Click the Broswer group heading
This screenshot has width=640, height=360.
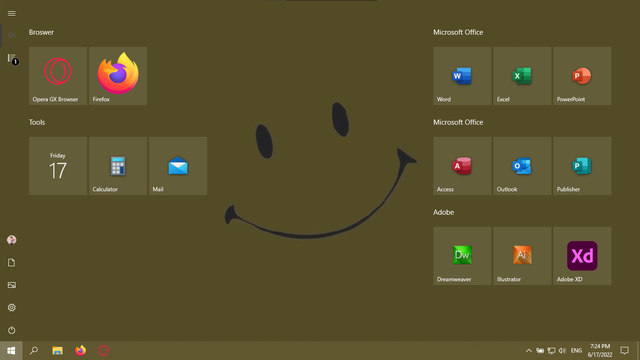[x=41, y=32]
